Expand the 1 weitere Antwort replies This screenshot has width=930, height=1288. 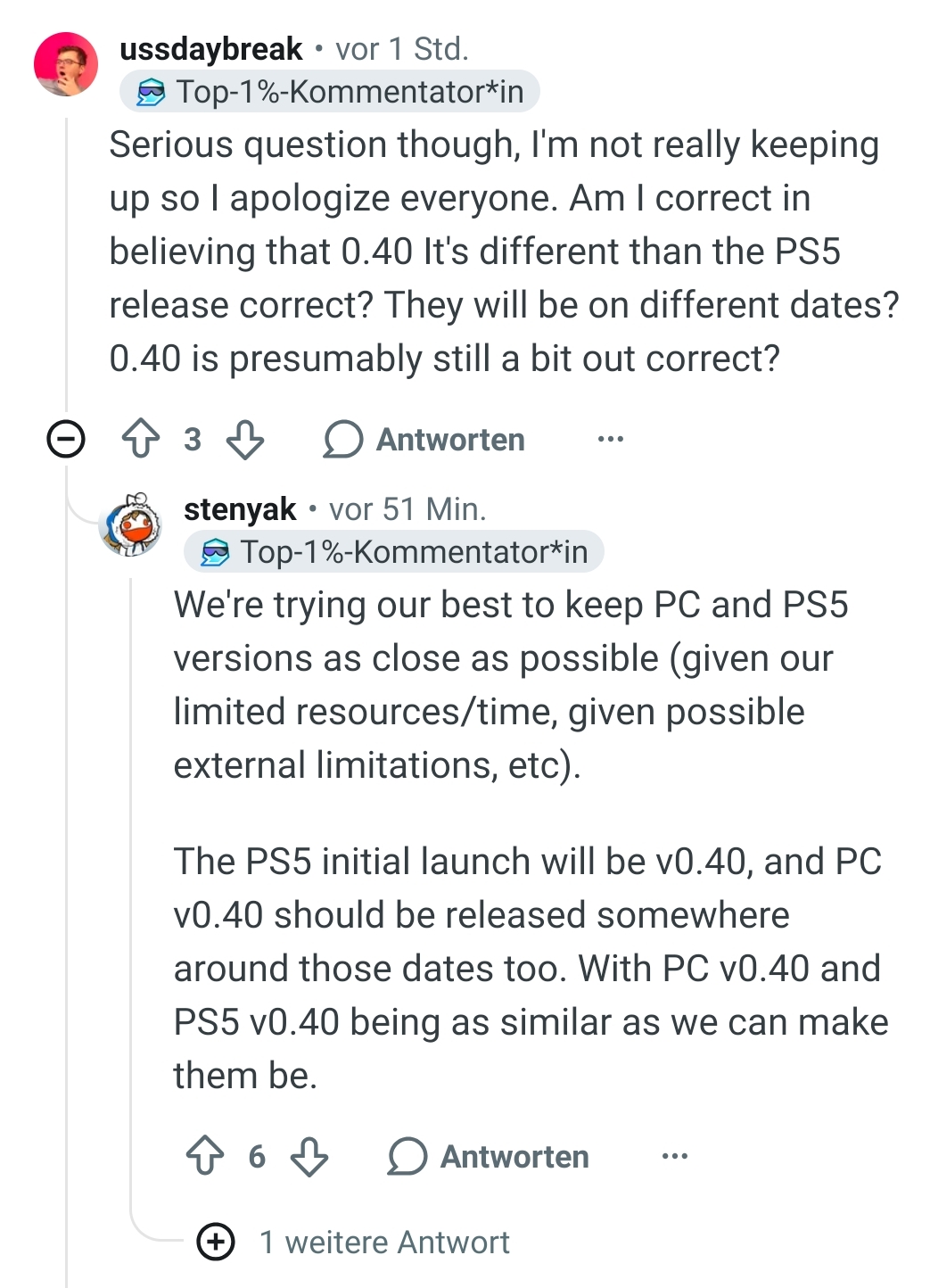pos(216,1242)
